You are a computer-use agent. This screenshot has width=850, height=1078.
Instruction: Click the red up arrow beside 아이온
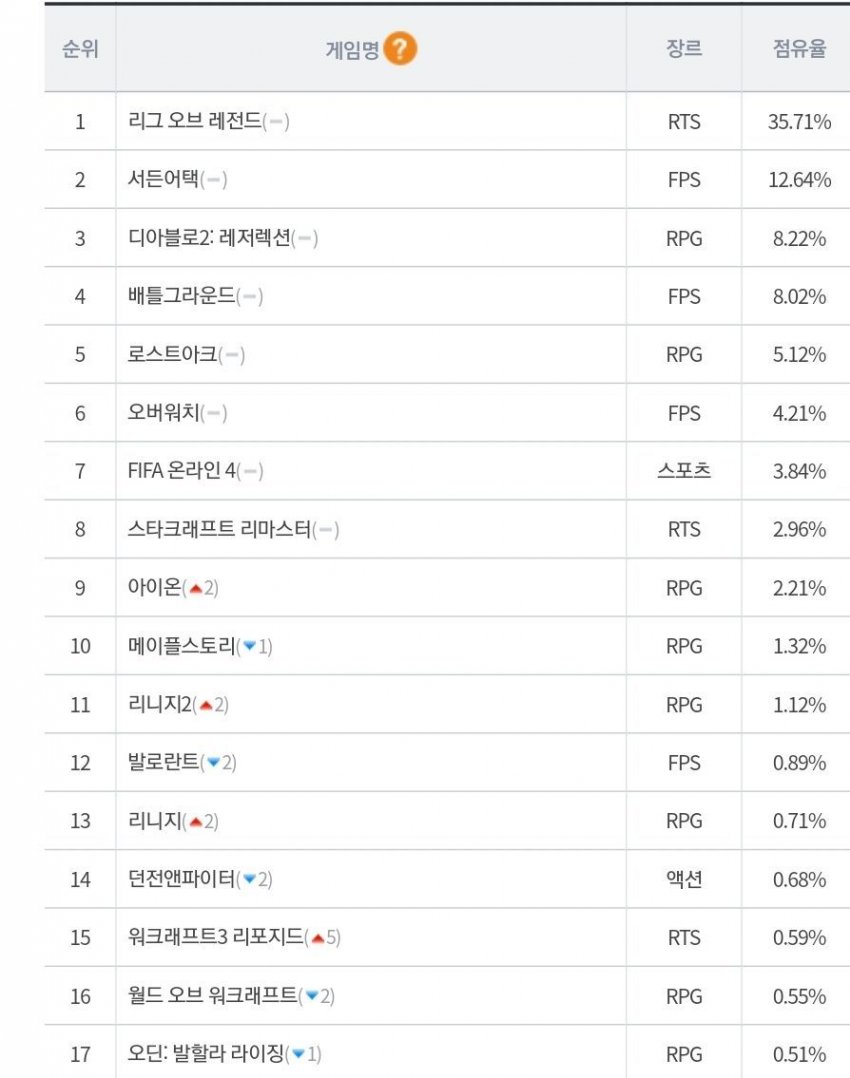[x=195, y=588]
